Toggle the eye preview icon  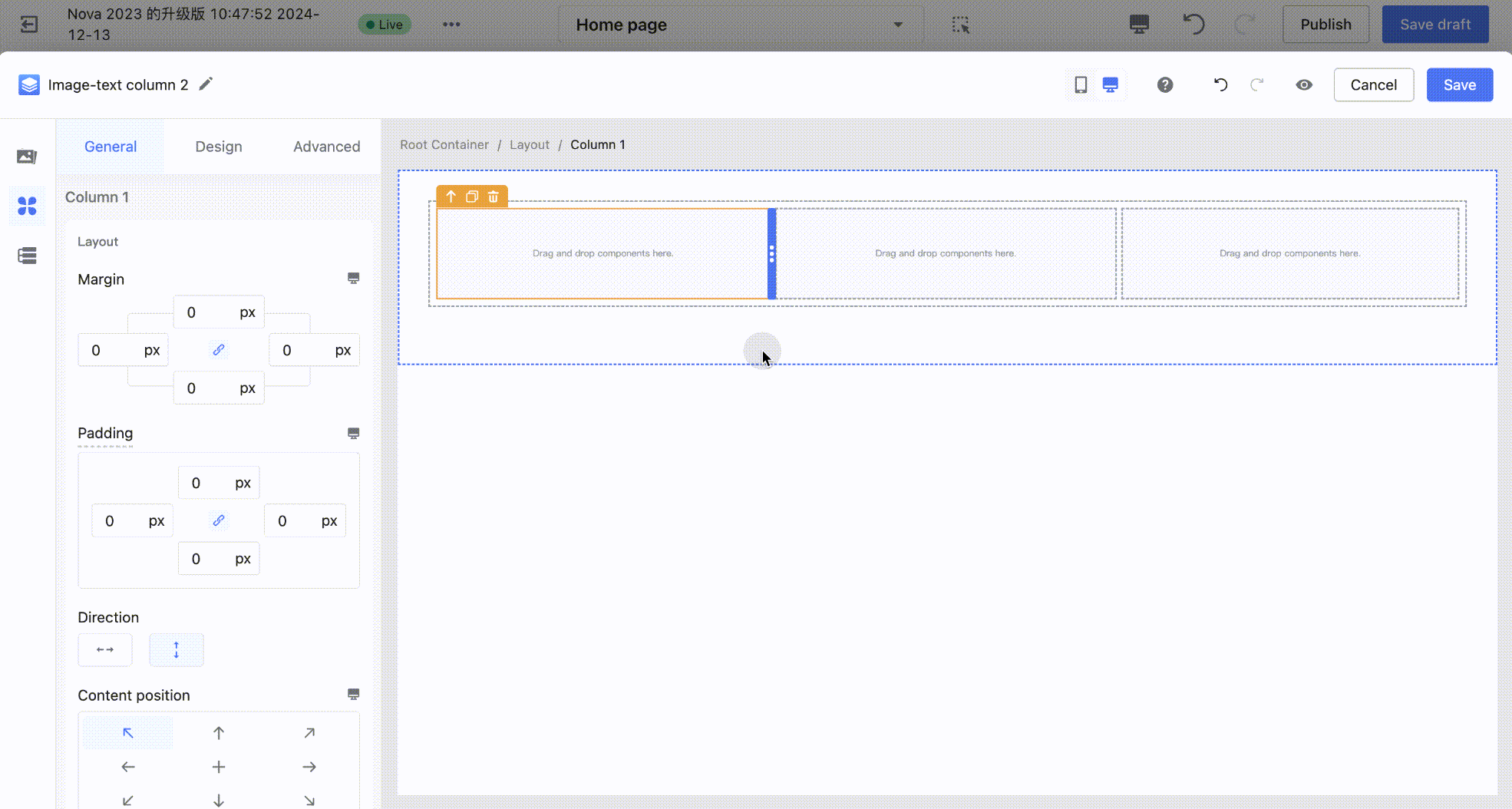pos(1304,84)
